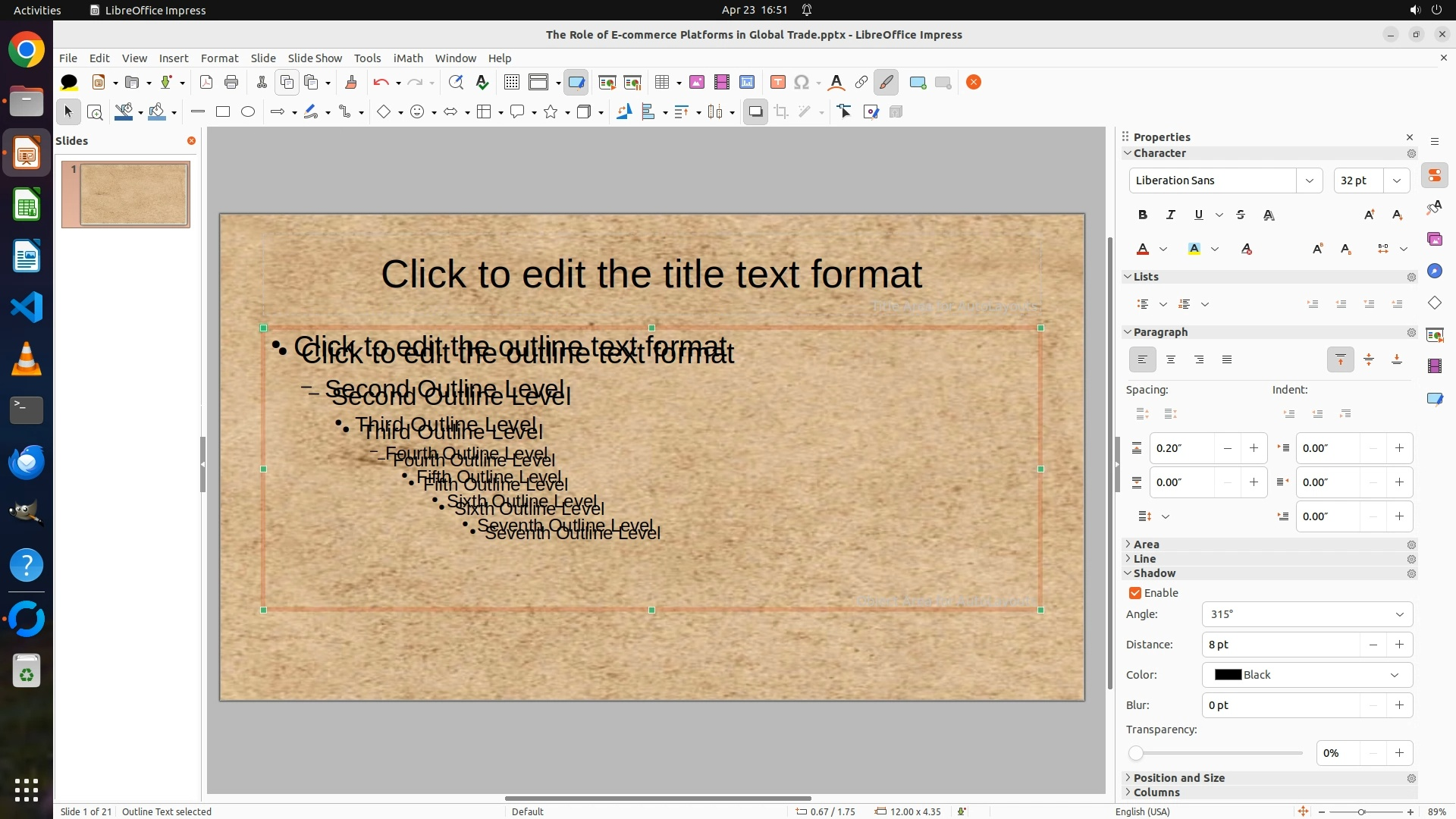Select slide 1 thumbnail
The width and height of the screenshot is (1456, 819).
[133, 194]
